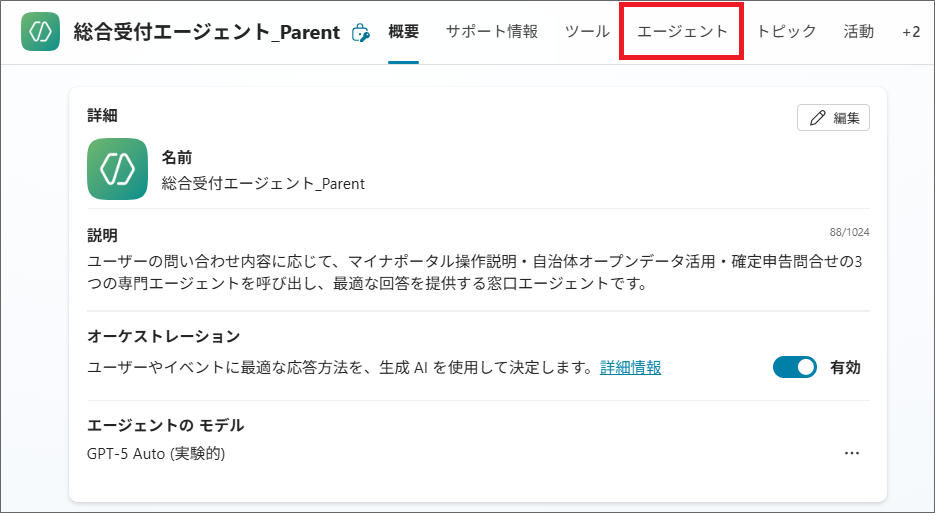Select the GPT-5 Auto (実験的) model entry

[156, 454]
